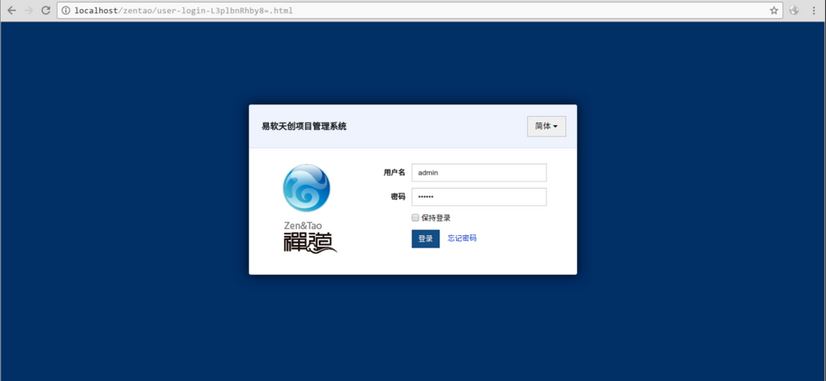Reload the page with refresh icon
The image size is (826, 381).
tap(46, 11)
